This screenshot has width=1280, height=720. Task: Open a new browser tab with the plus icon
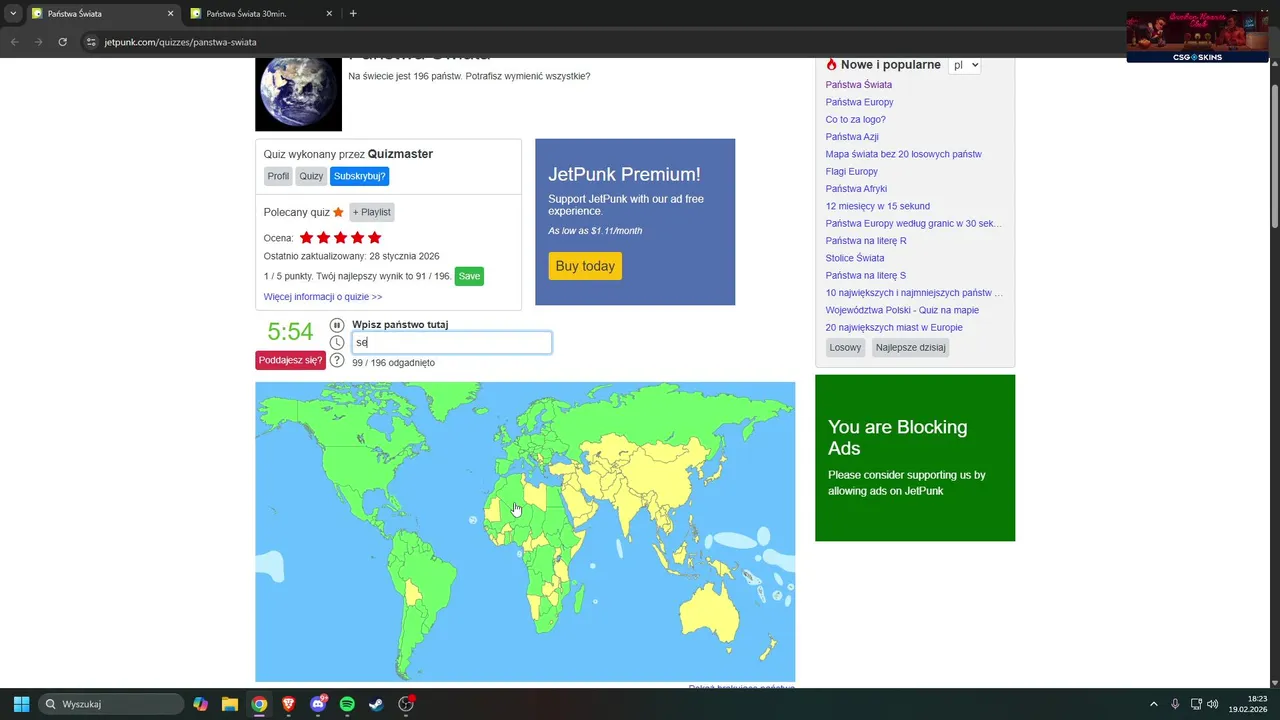[353, 14]
